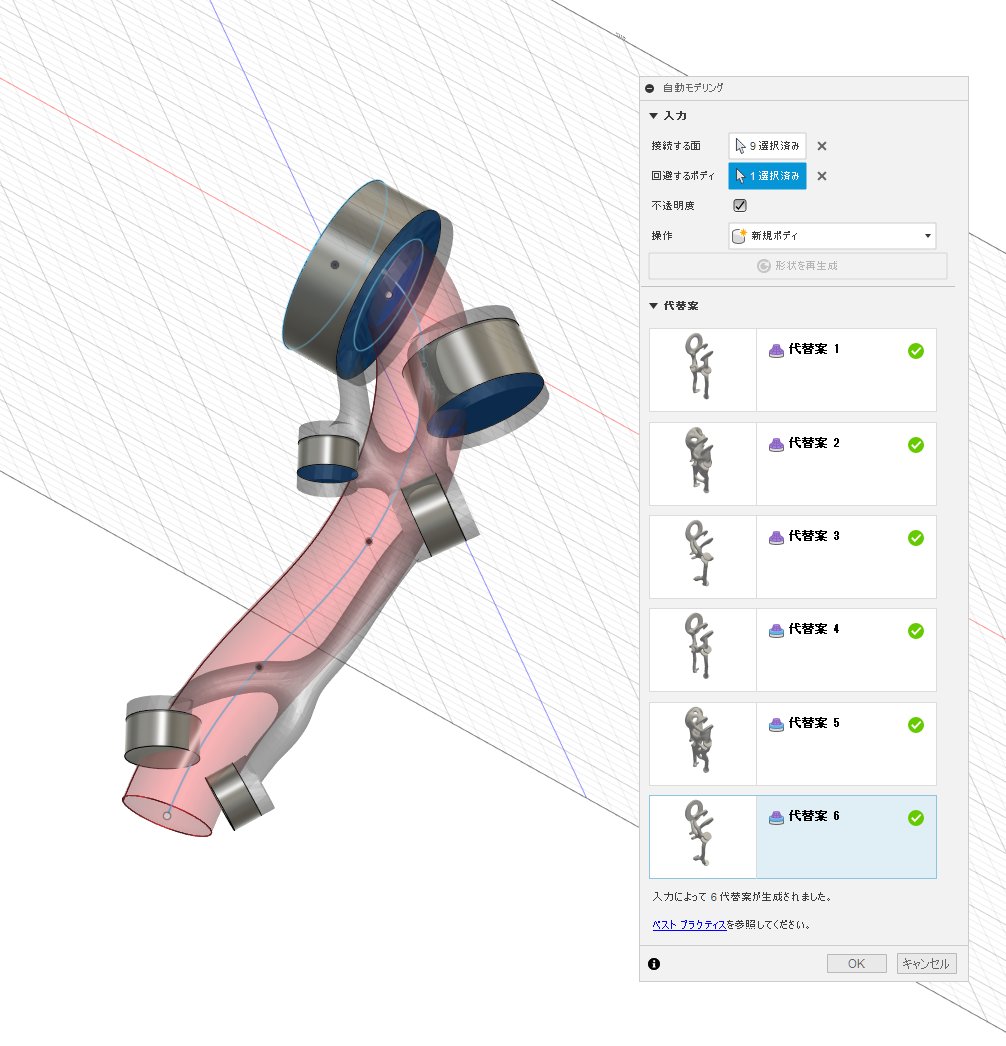Click green check status of 代替案 3

pyautogui.click(x=916, y=538)
